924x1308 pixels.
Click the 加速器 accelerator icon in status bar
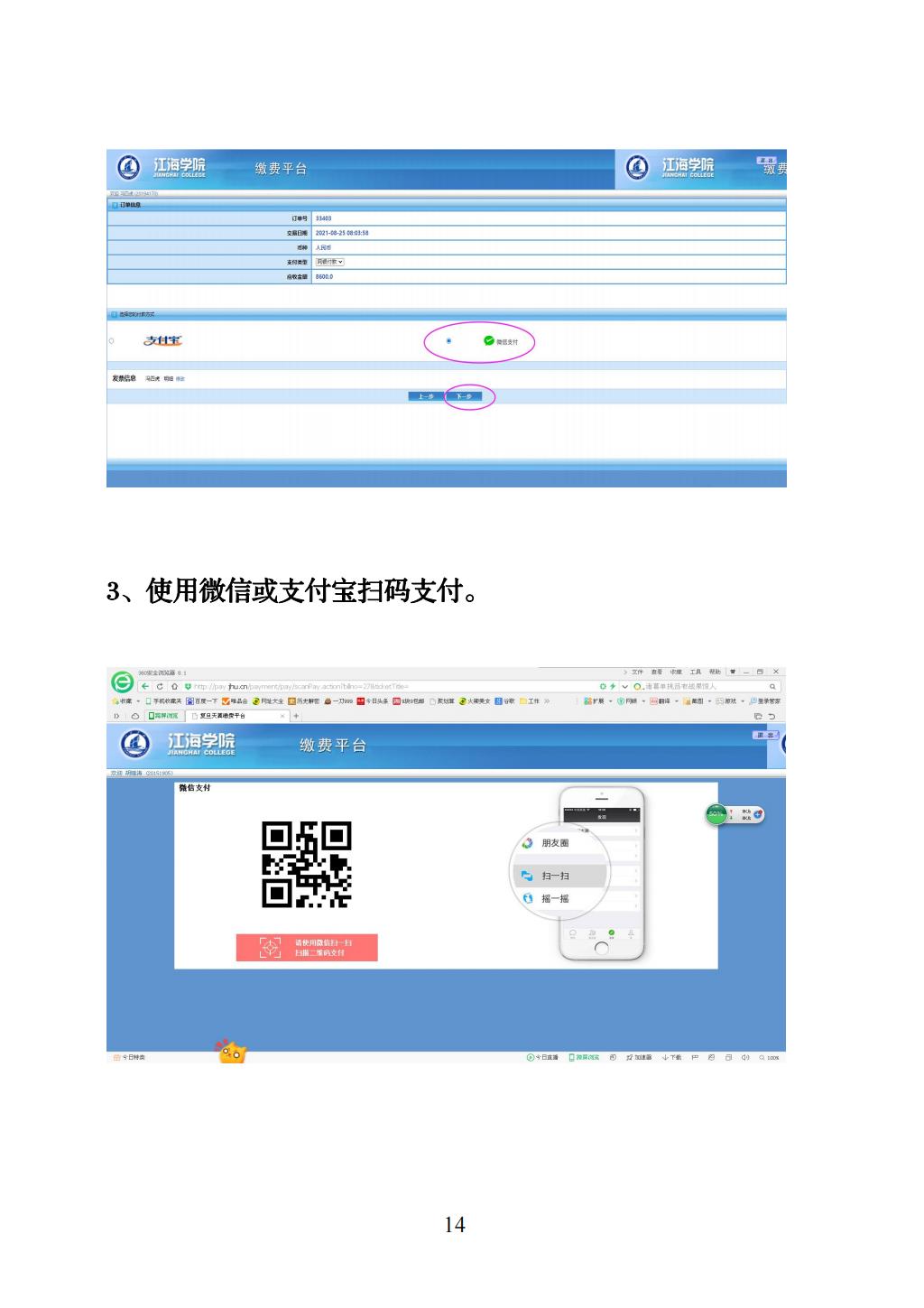click(x=640, y=1057)
